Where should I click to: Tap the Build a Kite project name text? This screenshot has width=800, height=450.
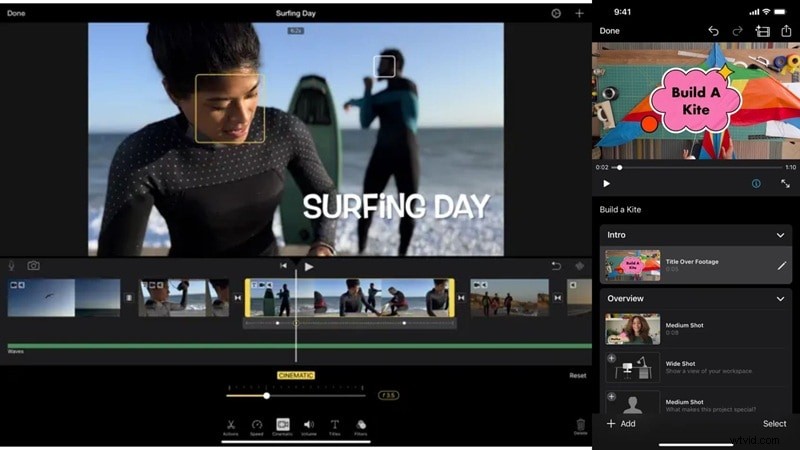620,210
